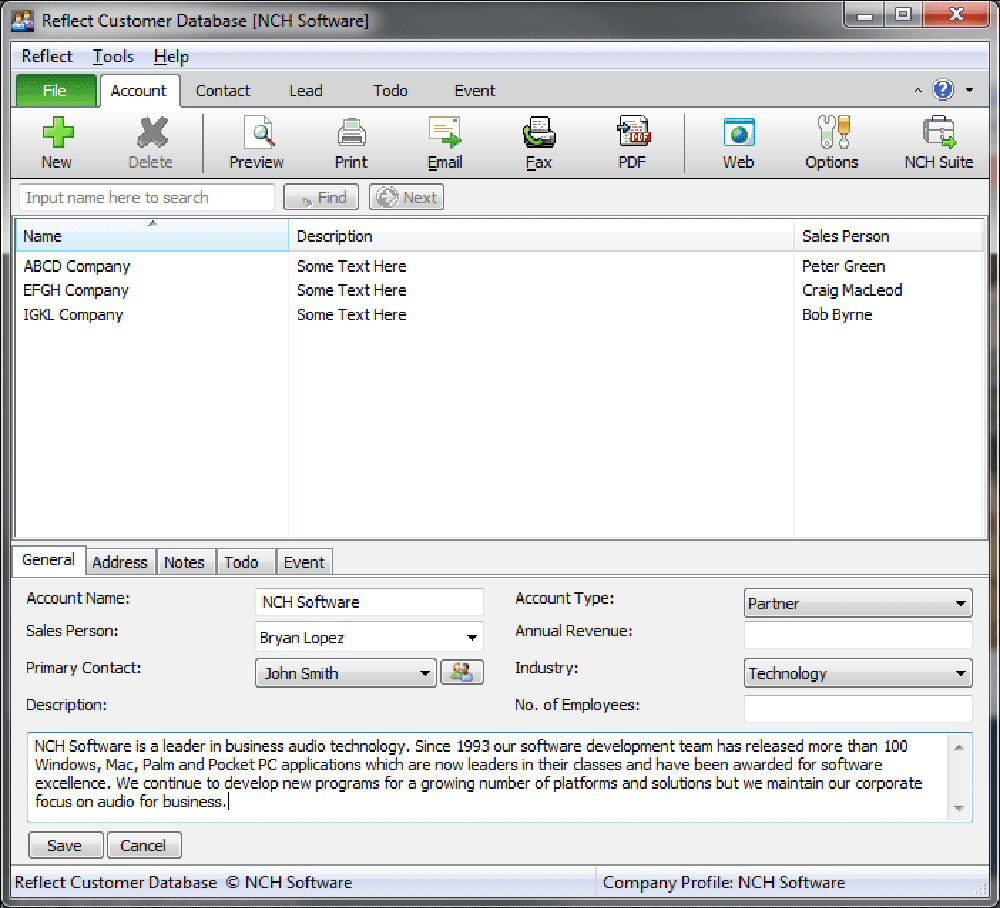
Task: Select the General details tab
Action: pyautogui.click(x=48, y=560)
